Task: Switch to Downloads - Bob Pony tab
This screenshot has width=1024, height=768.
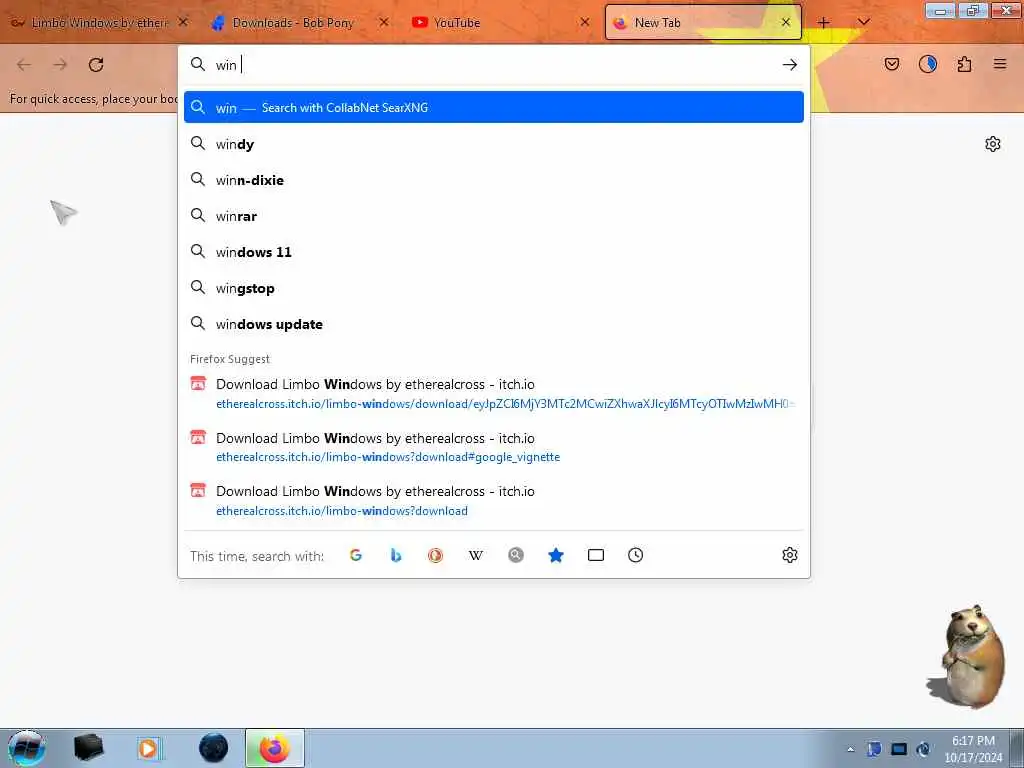Action: click(293, 23)
